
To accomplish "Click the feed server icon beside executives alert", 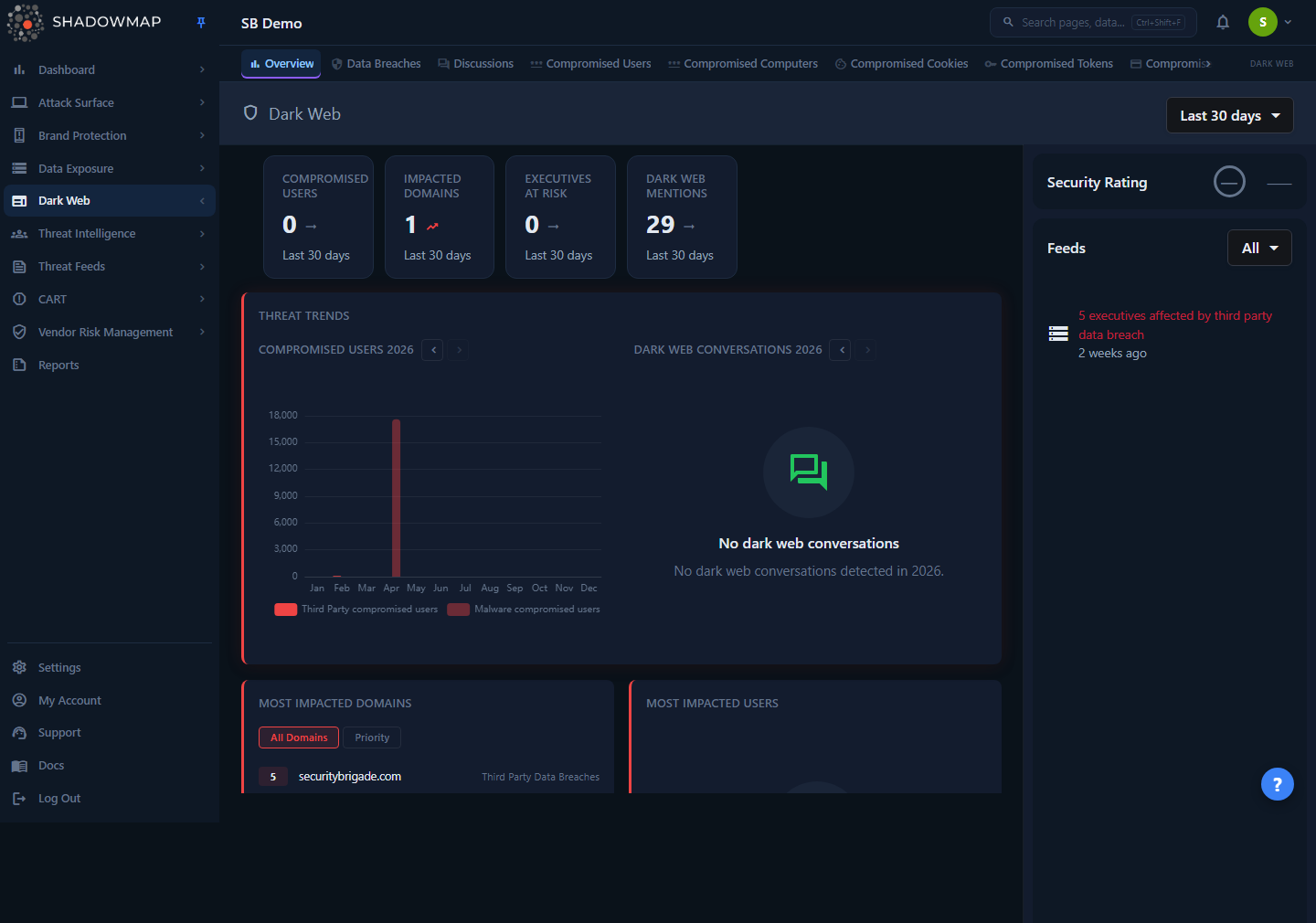I will [x=1058, y=334].
